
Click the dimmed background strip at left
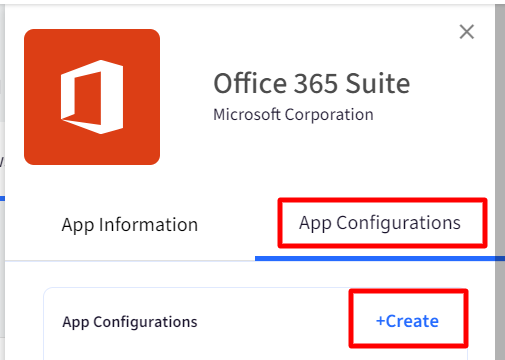coord(2,180)
